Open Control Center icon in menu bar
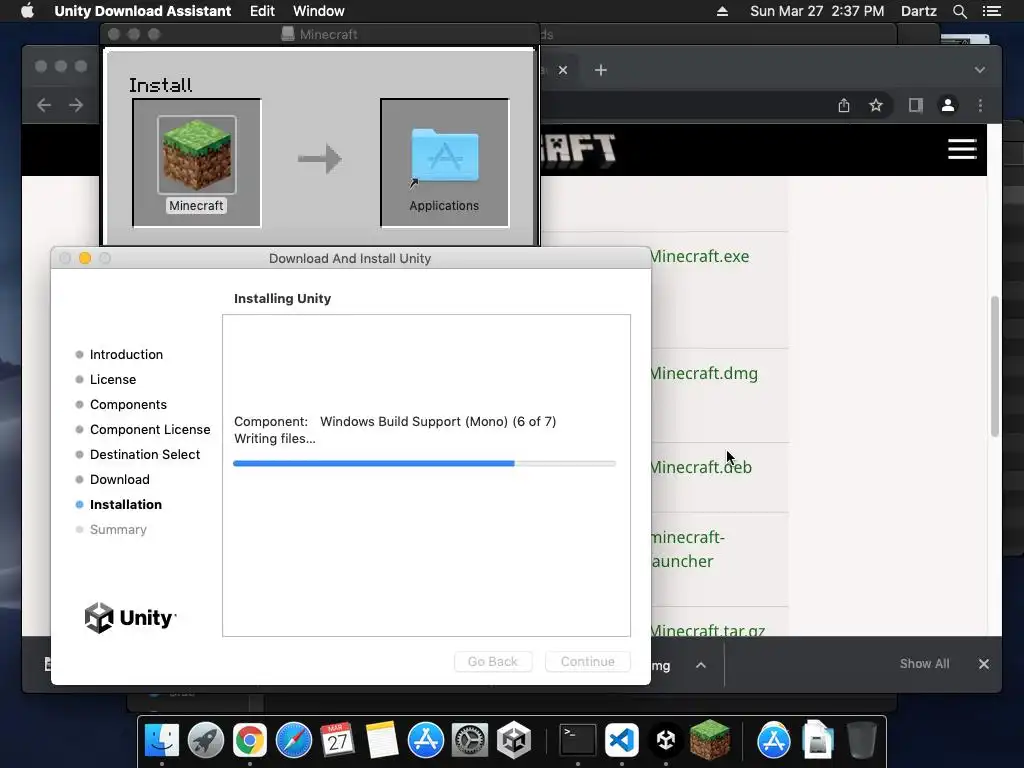The image size is (1024, 768). click(x=991, y=11)
